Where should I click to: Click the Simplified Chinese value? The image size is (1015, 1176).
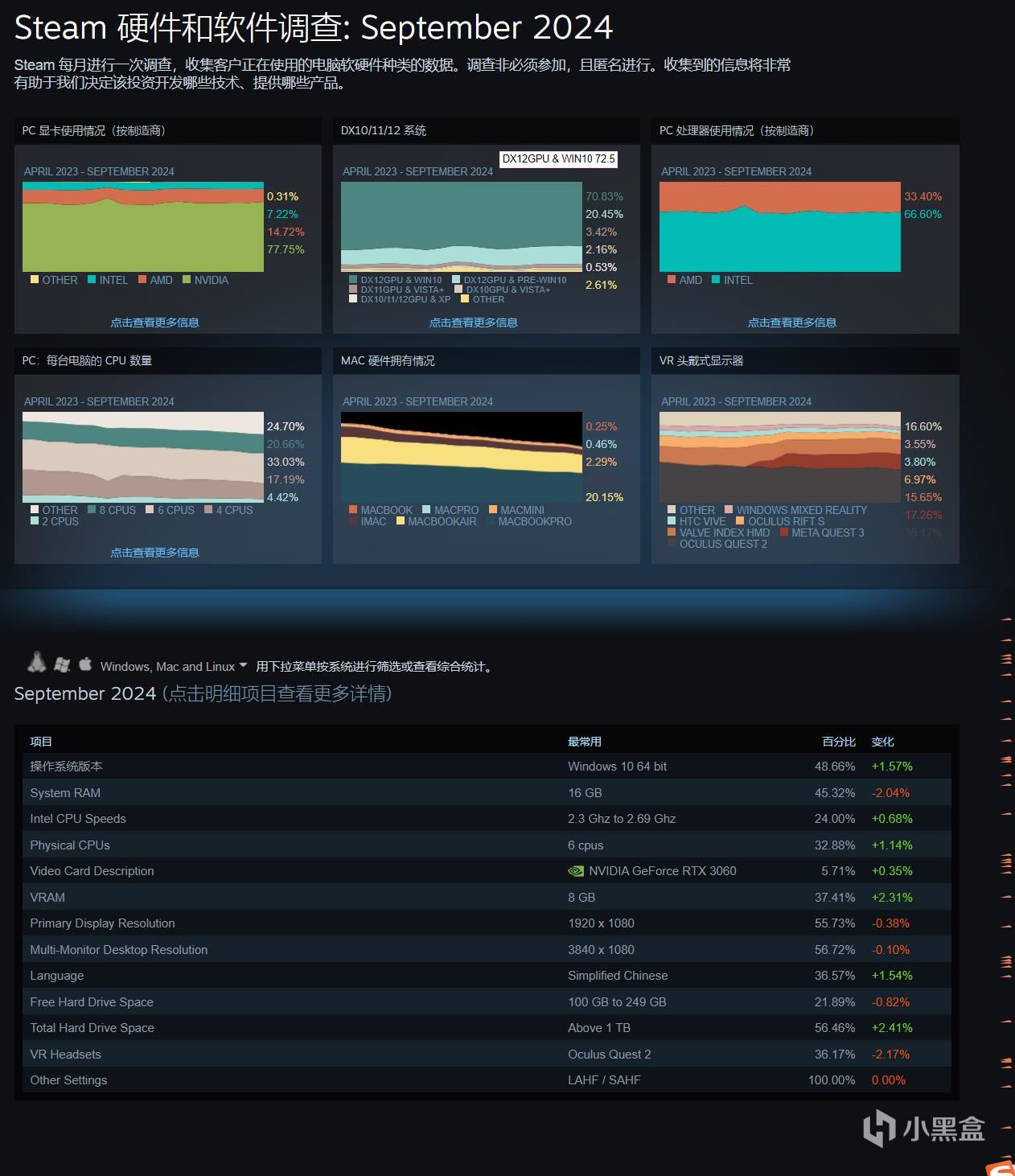(x=618, y=976)
